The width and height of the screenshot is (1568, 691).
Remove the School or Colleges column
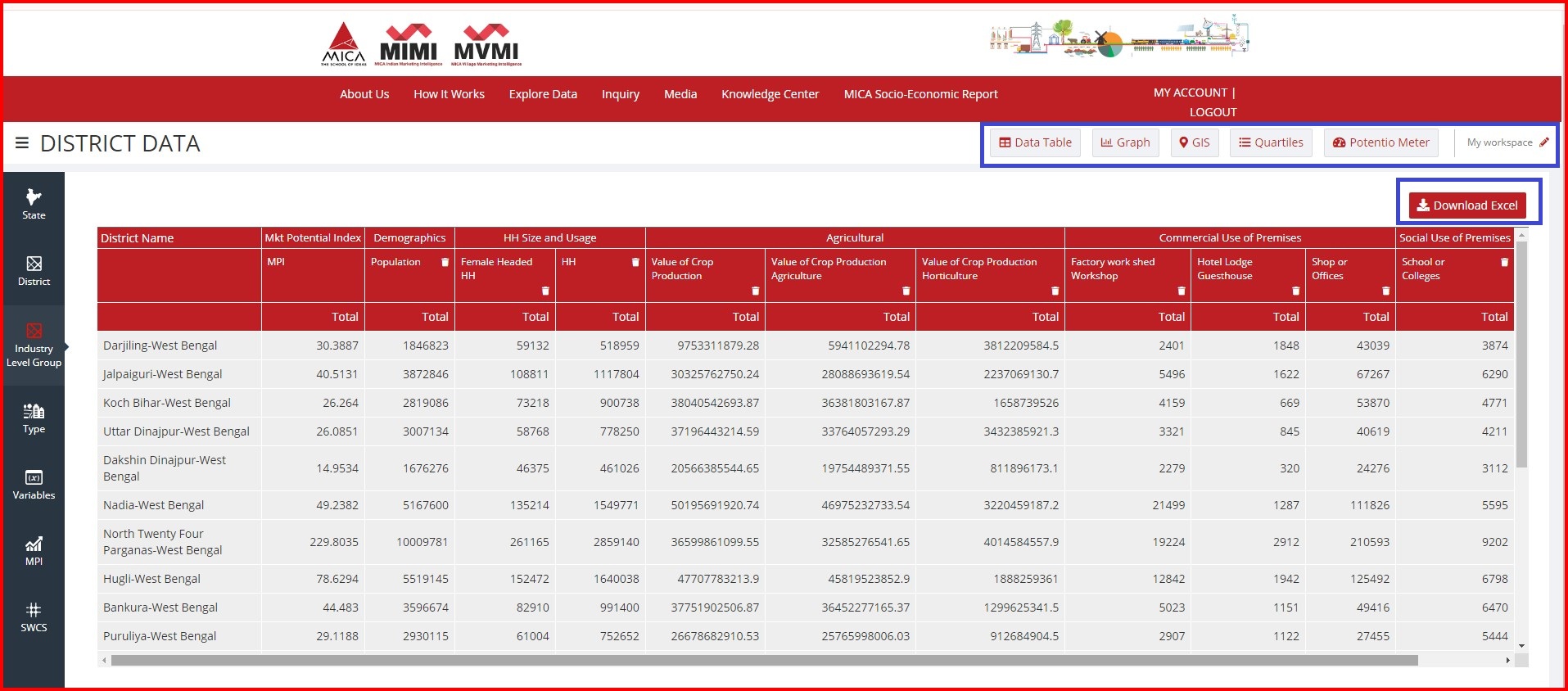(1504, 263)
